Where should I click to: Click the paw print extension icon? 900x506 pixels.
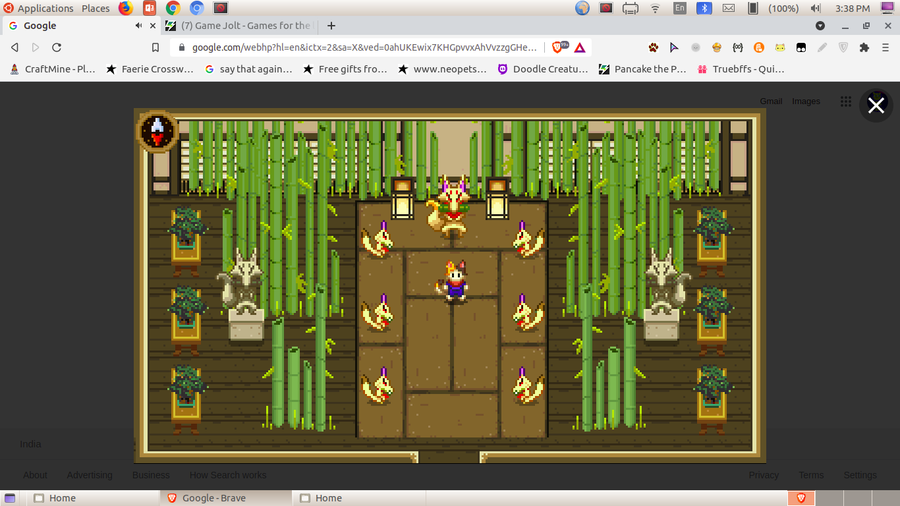[653, 48]
